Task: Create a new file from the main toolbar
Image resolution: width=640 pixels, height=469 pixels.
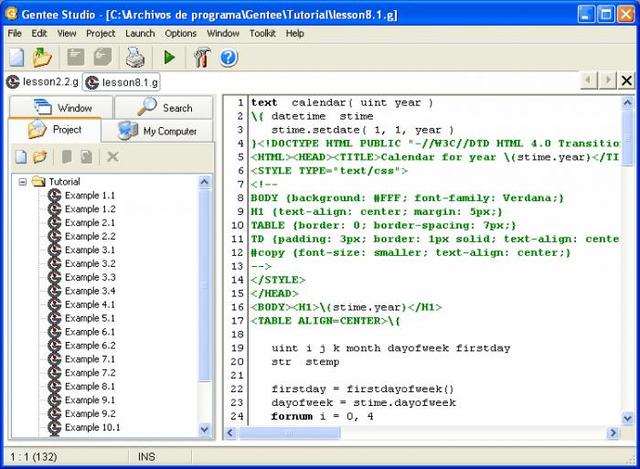Action: pyautogui.click(x=17, y=58)
